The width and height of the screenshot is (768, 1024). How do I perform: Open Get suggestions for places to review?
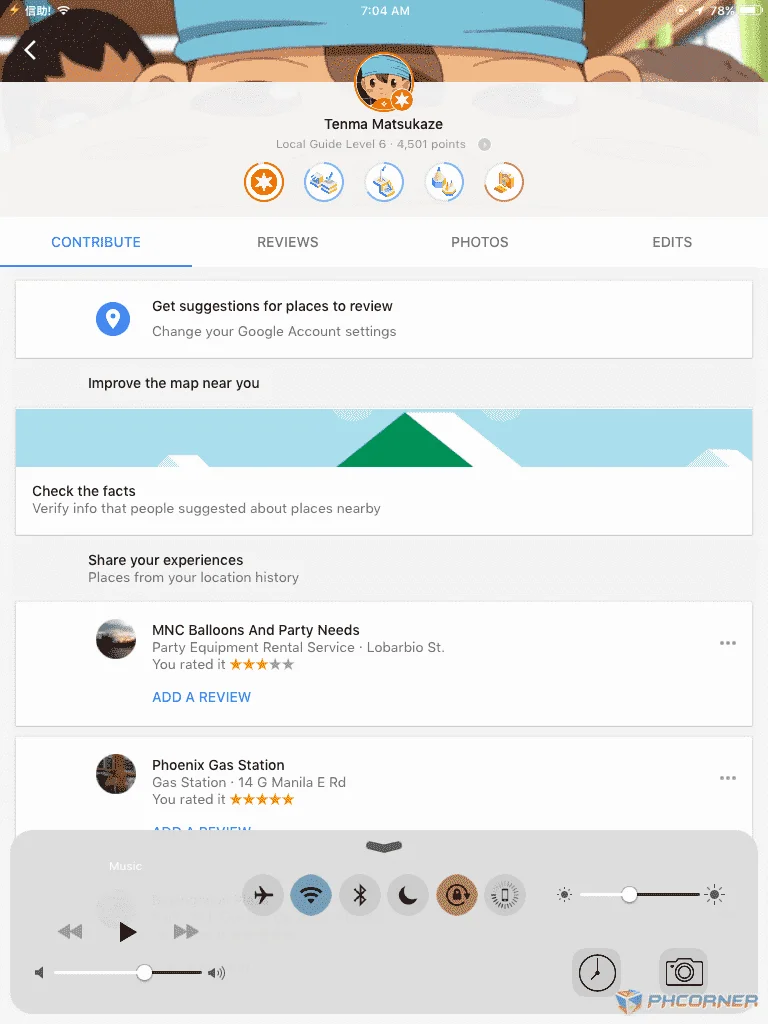click(272, 306)
